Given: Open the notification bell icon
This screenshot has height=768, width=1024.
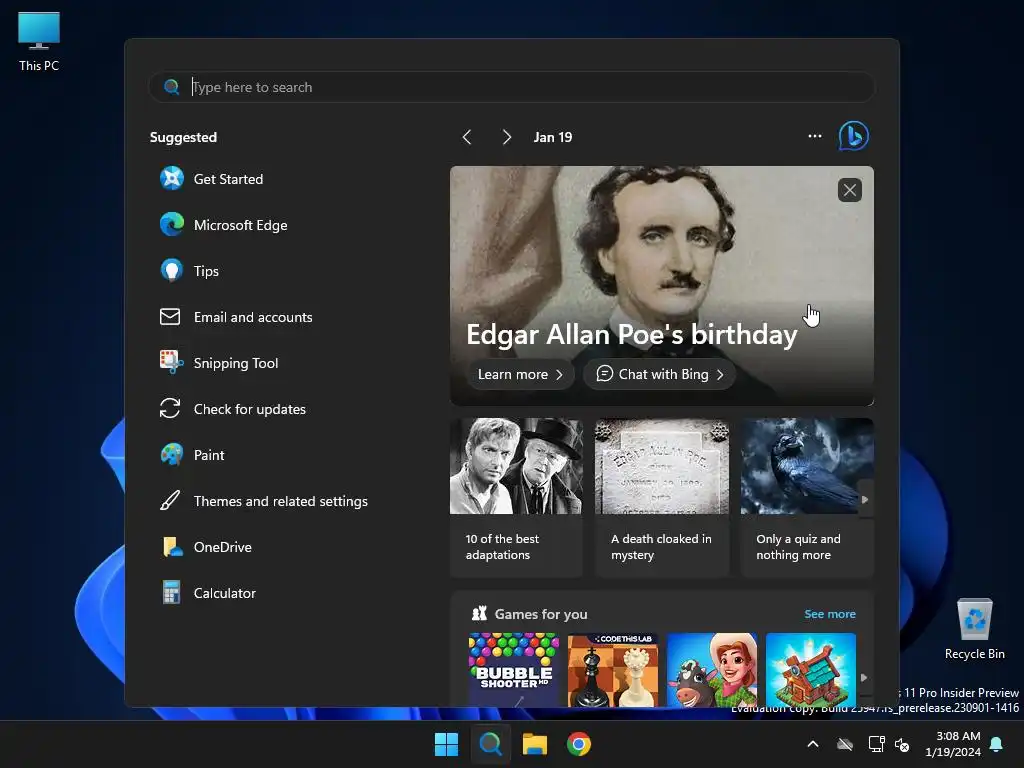Looking at the screenshot, I should click(x=997, y=744).
